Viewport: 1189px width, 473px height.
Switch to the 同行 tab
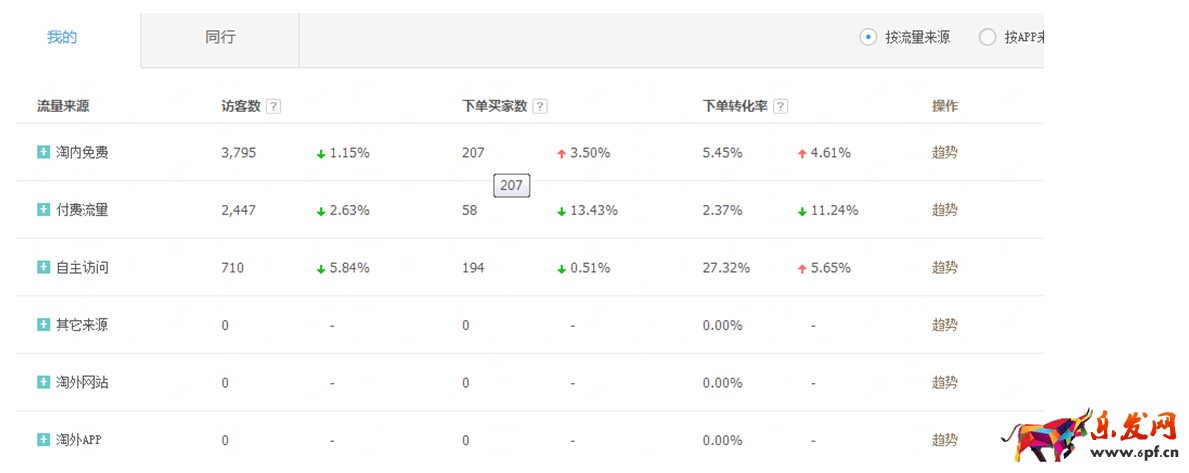point(220,38)
